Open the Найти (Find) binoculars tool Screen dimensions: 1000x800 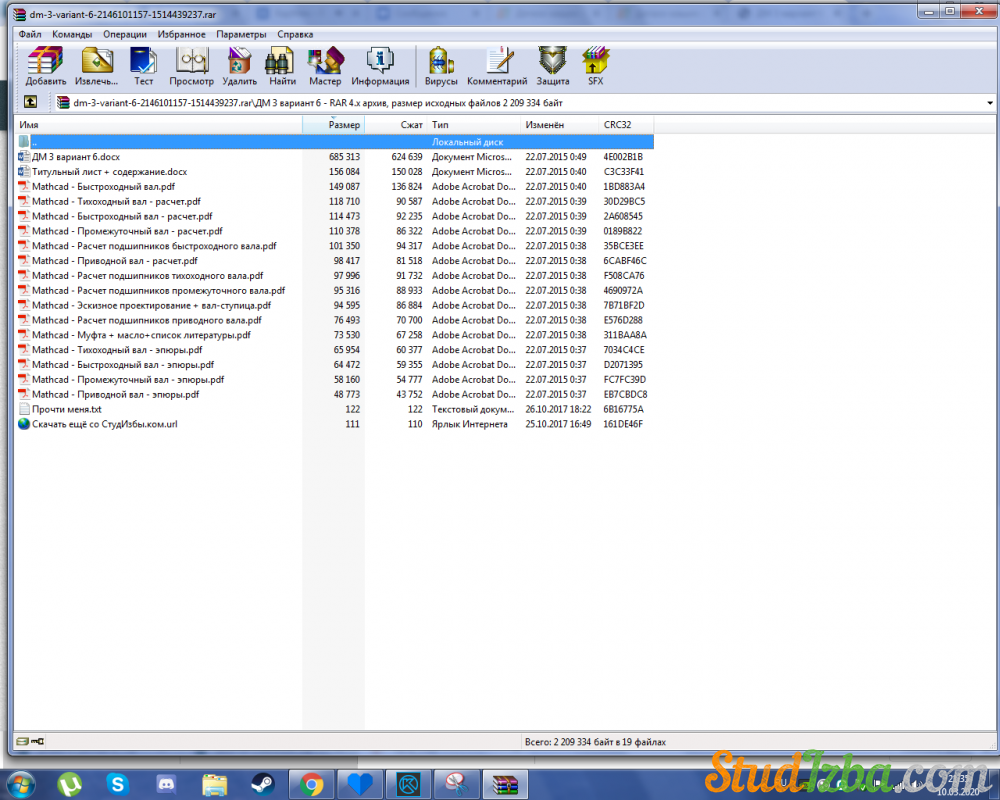point(282,66)
